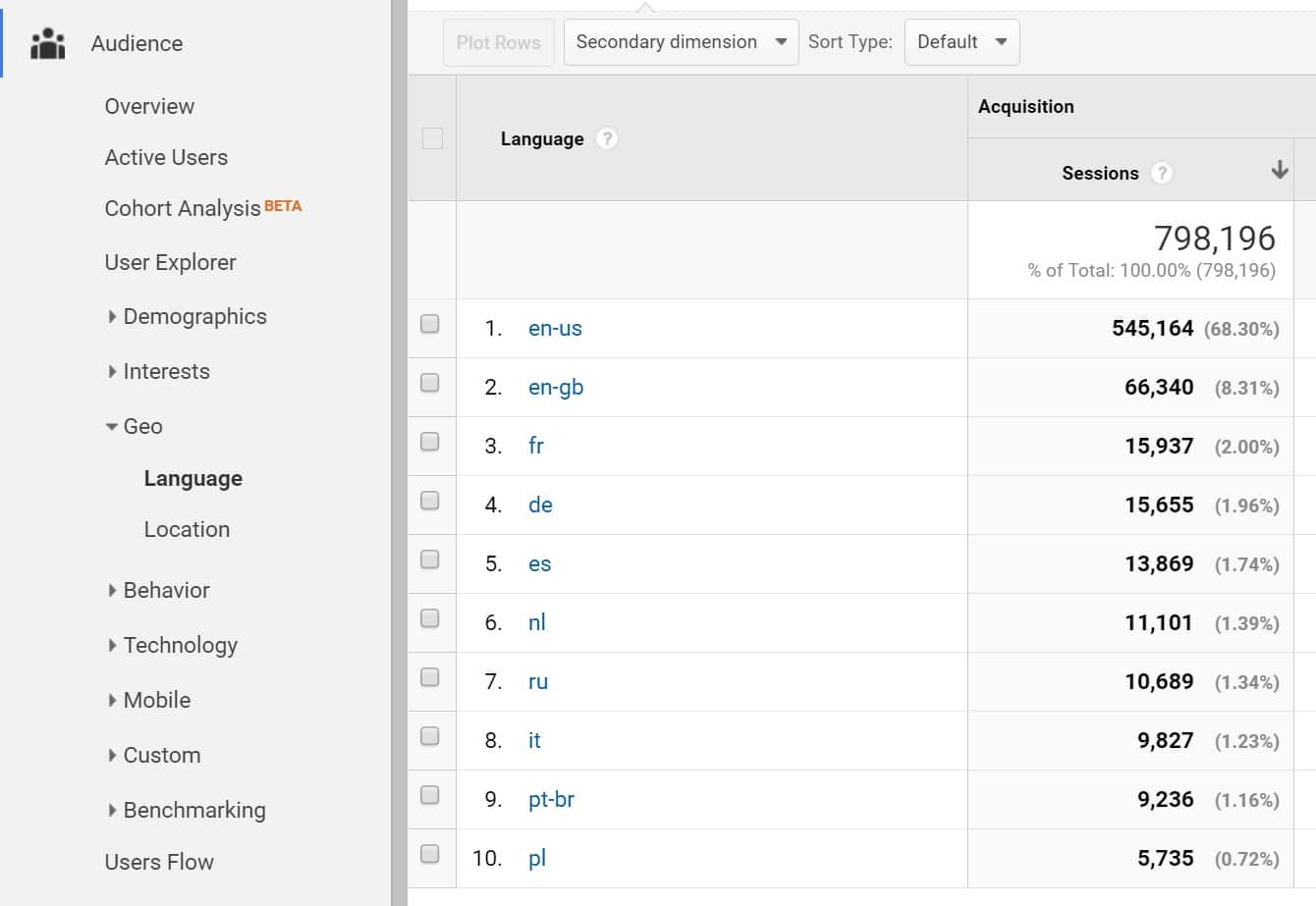The width and height of the screenshot is (1316, 906).
Task: Click the Sessions column help question mark icon
Action: (x=1162, y=172)
